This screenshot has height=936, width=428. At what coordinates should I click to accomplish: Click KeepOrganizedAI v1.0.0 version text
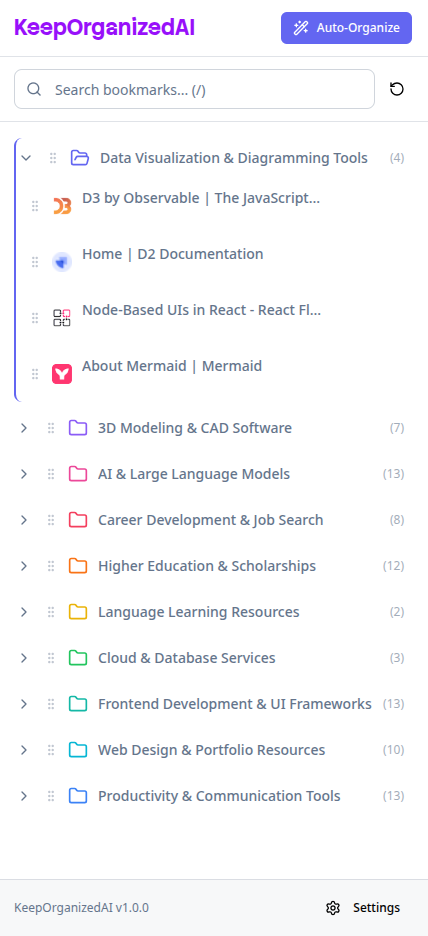point(82,908)
